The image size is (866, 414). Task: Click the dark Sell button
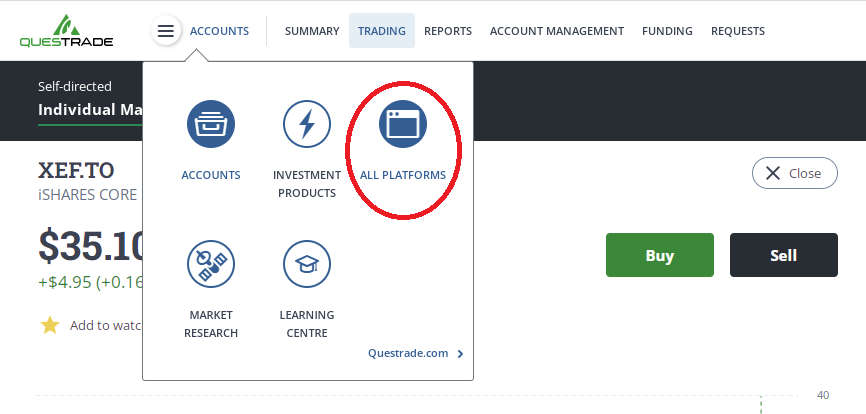(x=784, y=255)
